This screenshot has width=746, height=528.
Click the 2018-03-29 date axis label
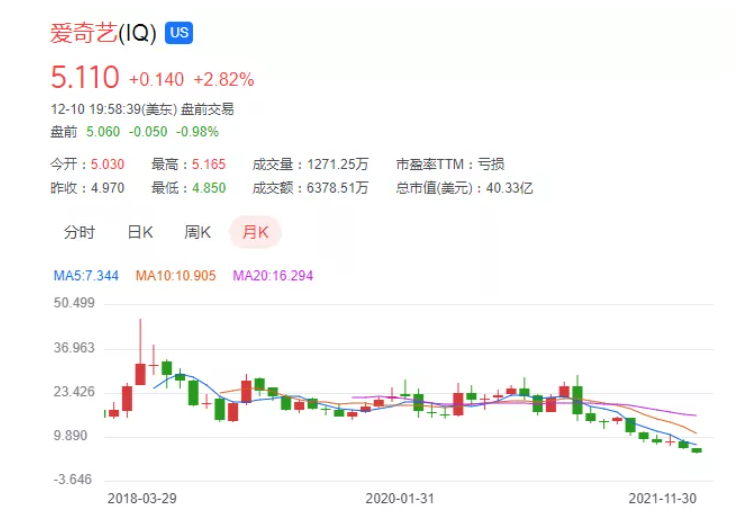pos(143,497)
